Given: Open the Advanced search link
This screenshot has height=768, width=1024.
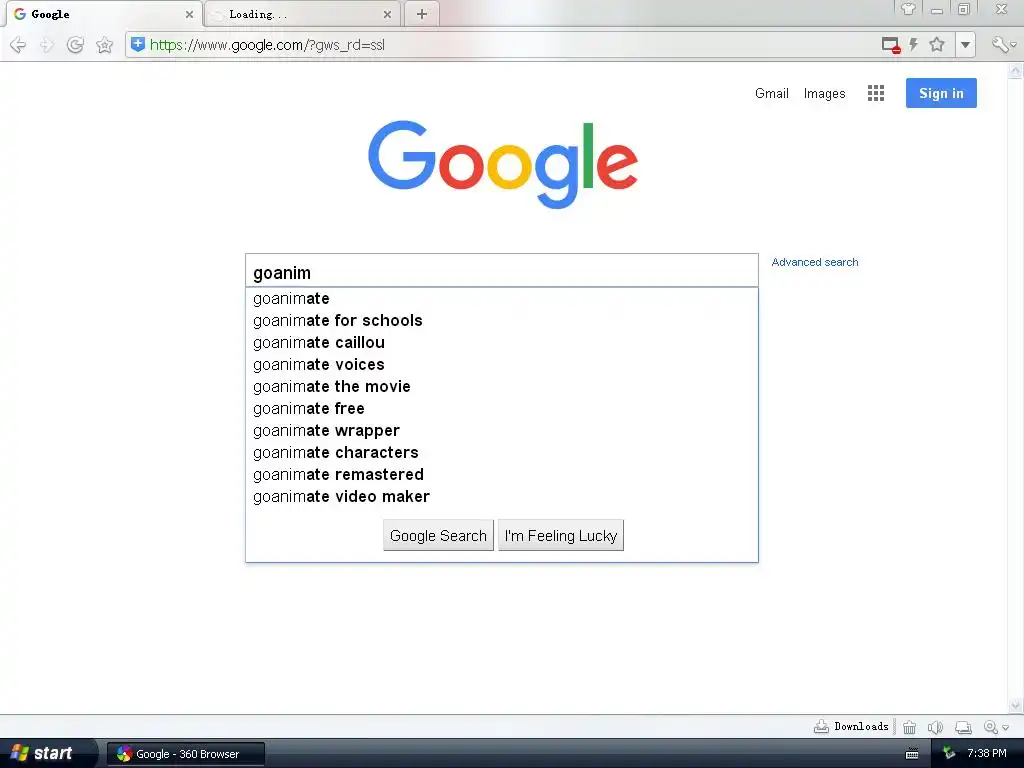Looking at the screenshot, I should [814, 262].
